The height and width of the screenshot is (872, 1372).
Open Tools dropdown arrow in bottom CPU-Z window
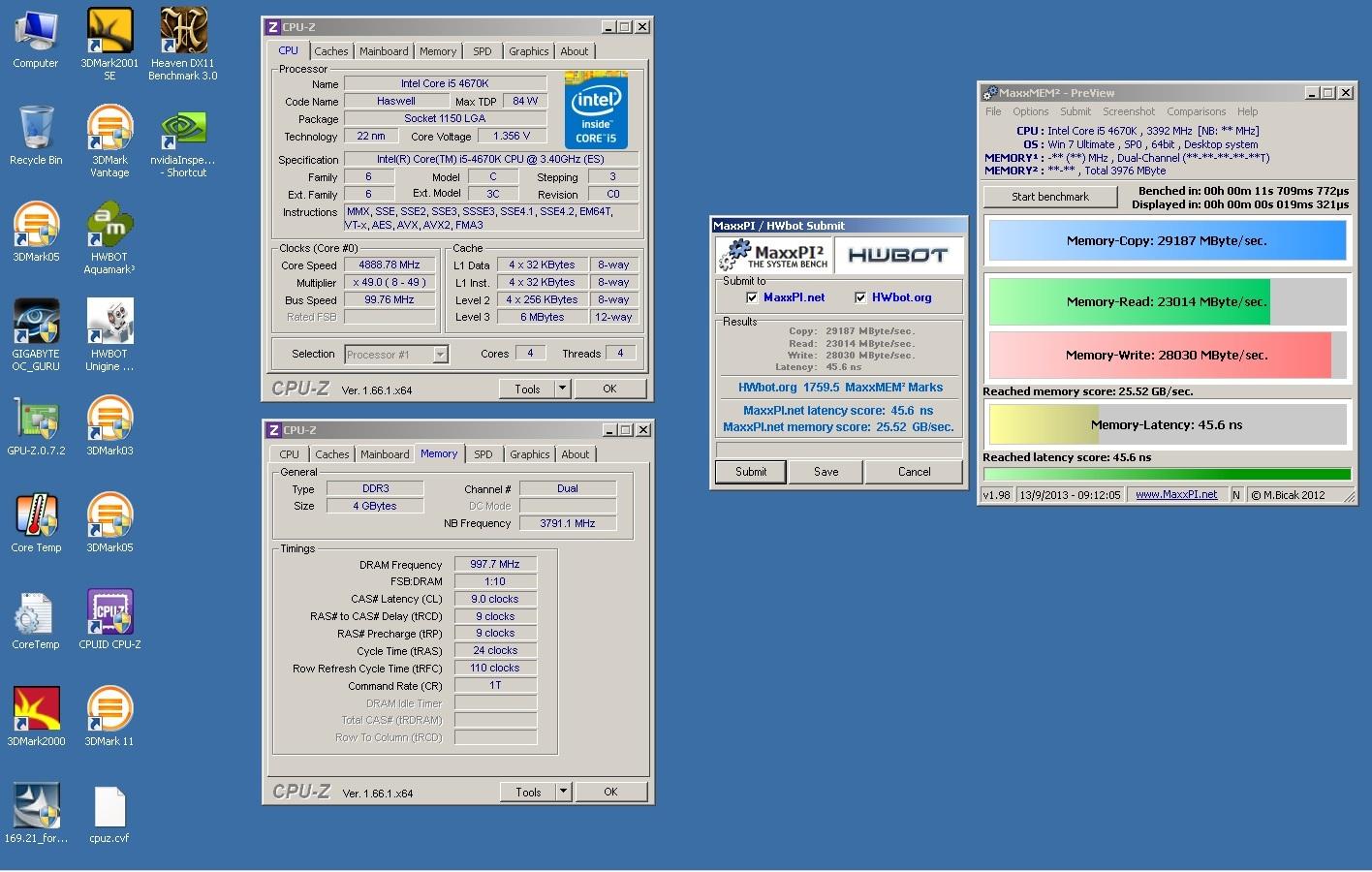pos(563,792)
